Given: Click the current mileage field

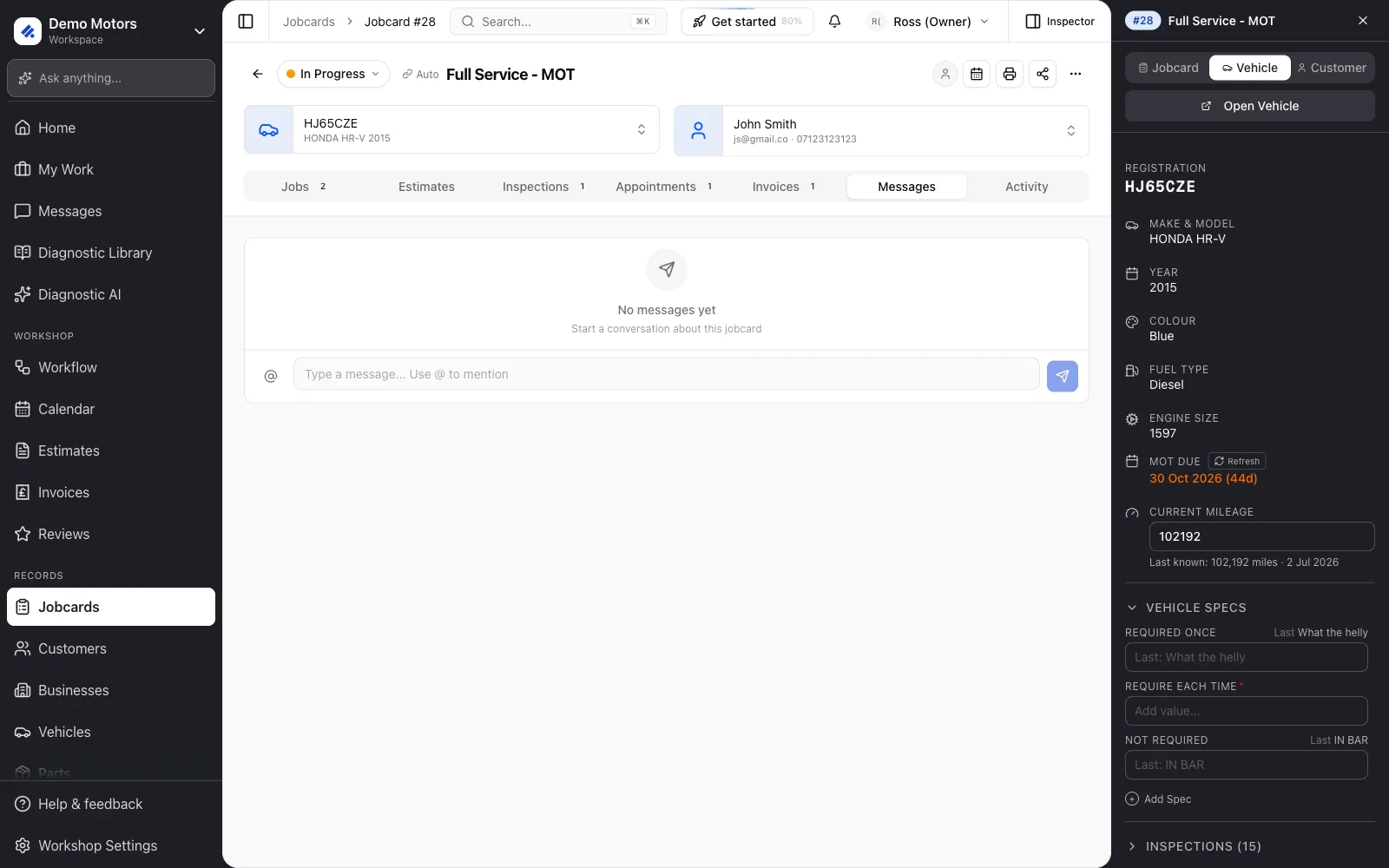Looking at the screenshot, I should pos(1262,536).
